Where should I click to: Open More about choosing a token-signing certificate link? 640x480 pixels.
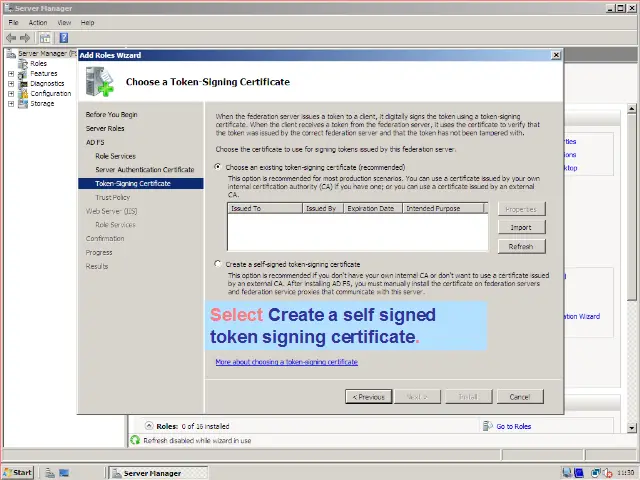pyautogui.click(x=287, y=362)
